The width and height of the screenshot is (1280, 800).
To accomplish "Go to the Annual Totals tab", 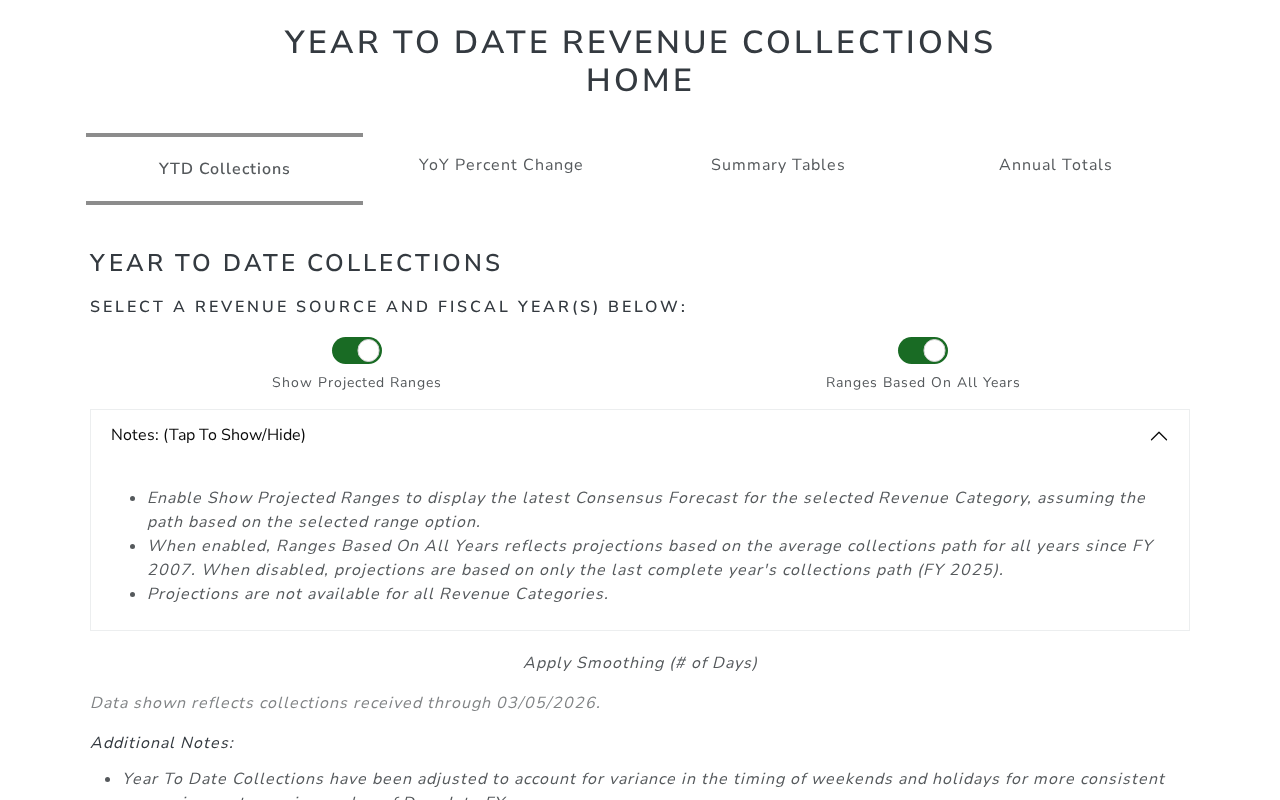I will point(1055,165).
